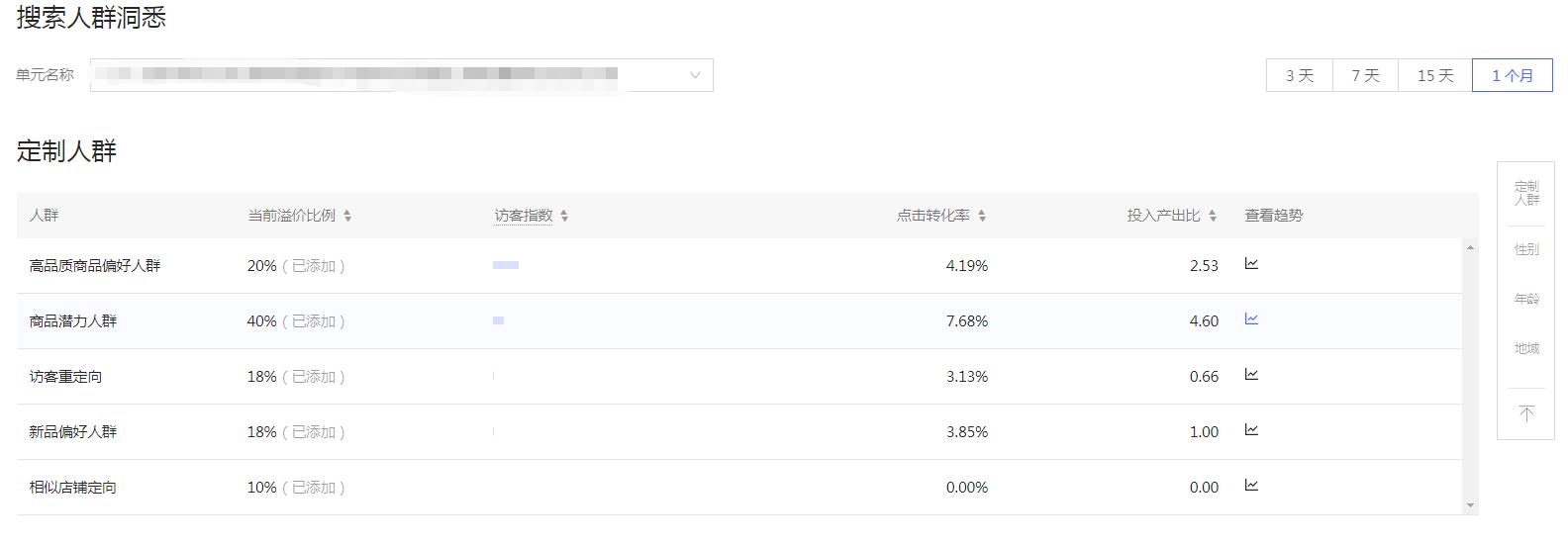Show trend graph for 新品偏好人群
1568x544 pixels.
(1251, 430)
